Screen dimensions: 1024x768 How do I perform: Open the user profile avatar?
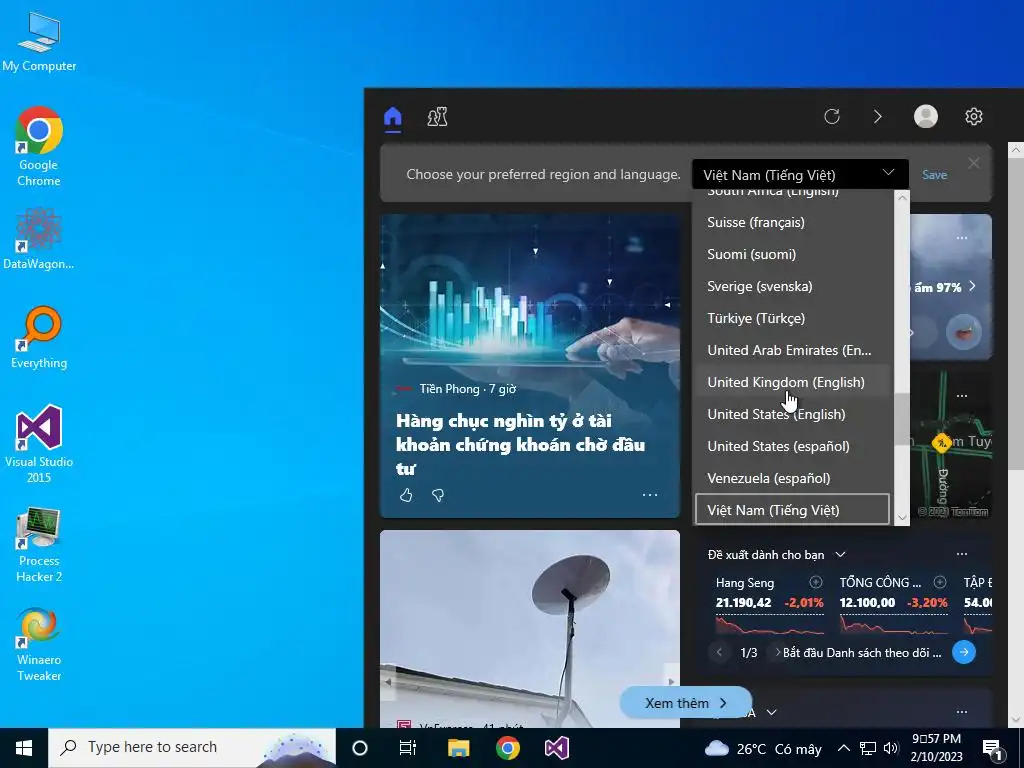[x=925, y=116]
